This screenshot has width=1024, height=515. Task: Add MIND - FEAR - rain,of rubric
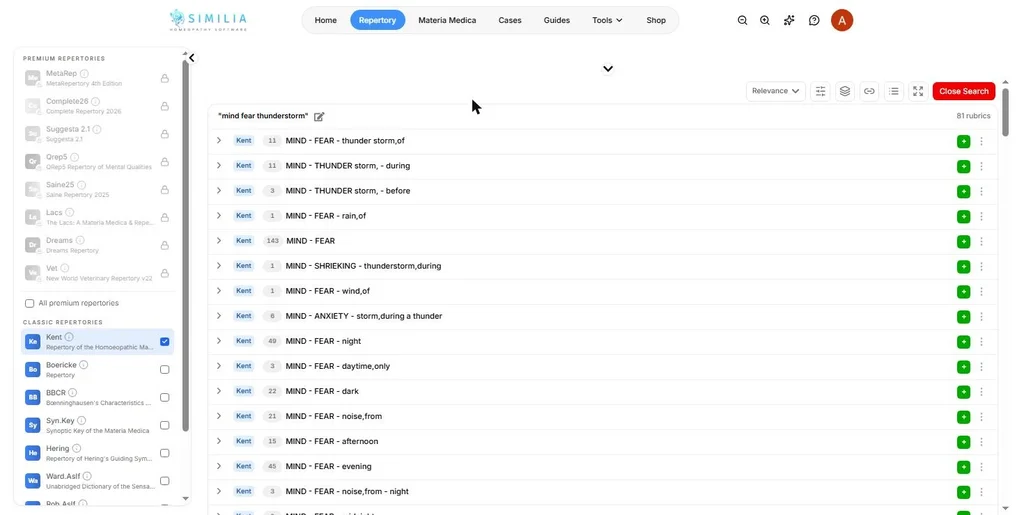coord(963,217)
